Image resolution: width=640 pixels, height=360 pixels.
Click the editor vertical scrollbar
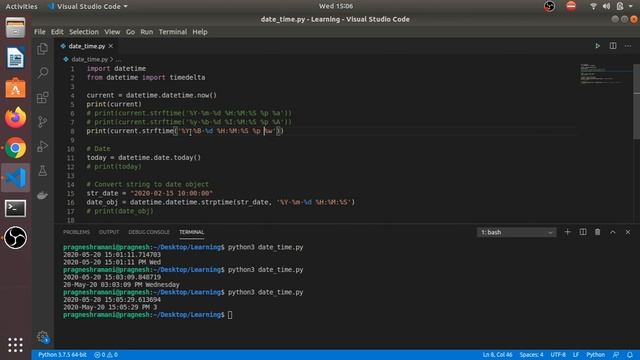[636, 101]
